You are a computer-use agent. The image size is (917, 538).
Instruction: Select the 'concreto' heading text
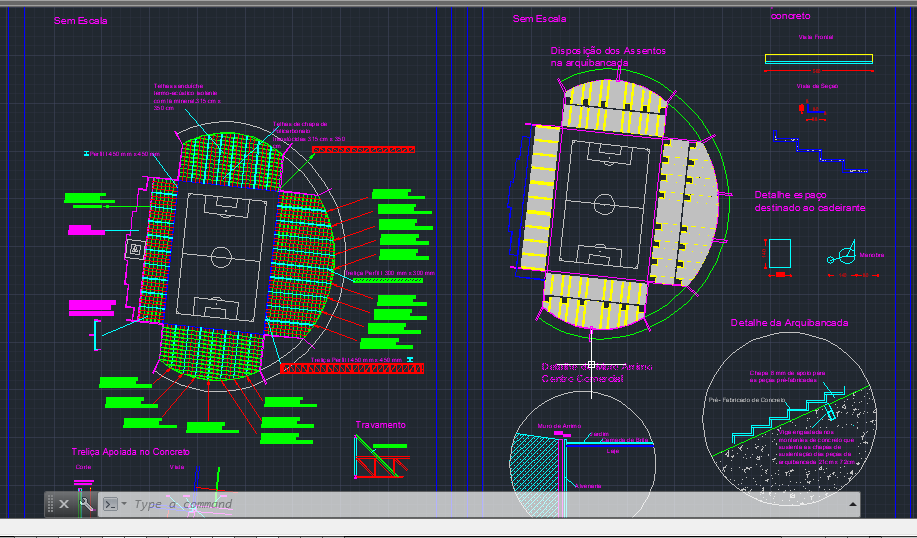[x=790, y=16]
